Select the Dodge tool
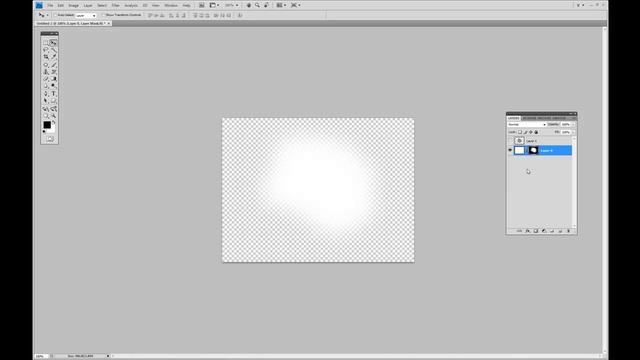 click(x=53, y=86)
